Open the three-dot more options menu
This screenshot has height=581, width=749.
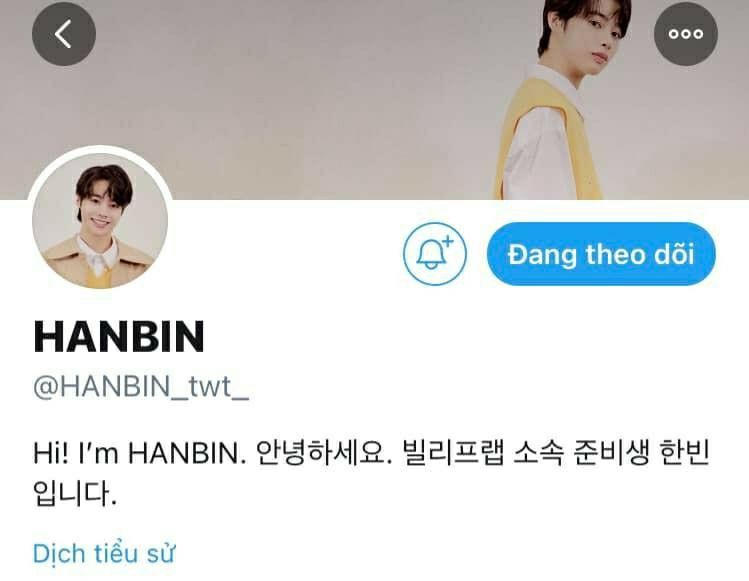(685, 34)
